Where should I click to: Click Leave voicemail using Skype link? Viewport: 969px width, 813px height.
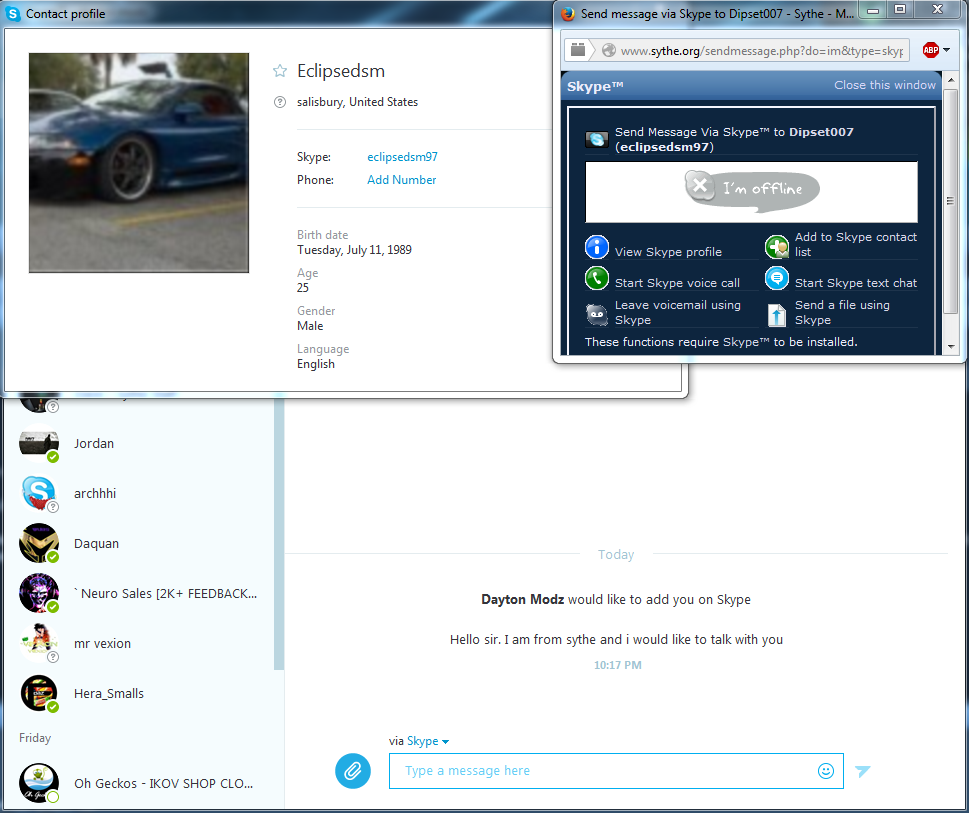[x=678, y=312]
